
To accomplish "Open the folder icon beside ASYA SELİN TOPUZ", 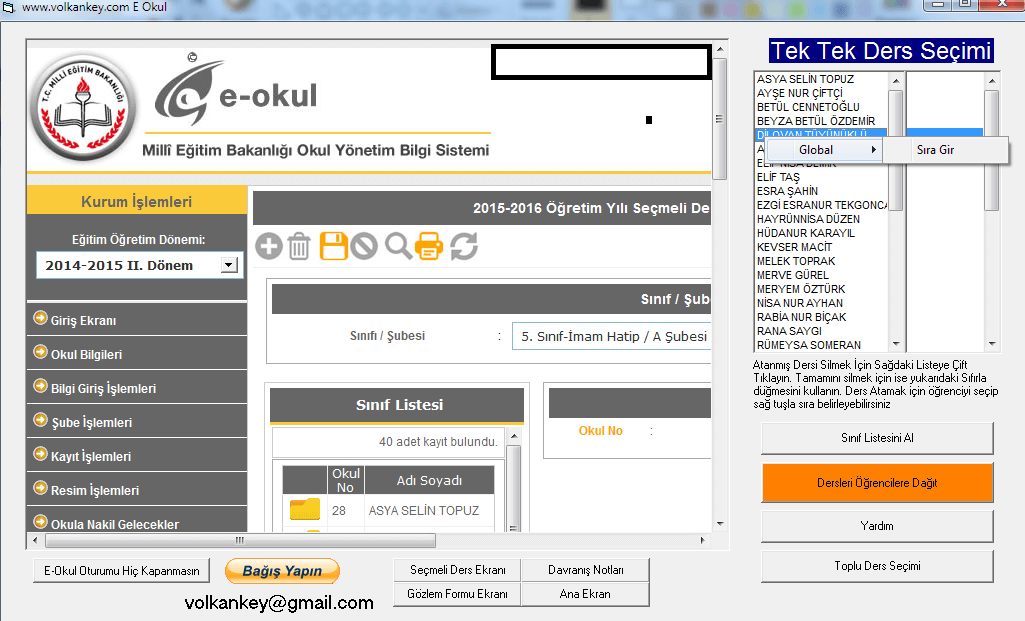I will (304, 510).
